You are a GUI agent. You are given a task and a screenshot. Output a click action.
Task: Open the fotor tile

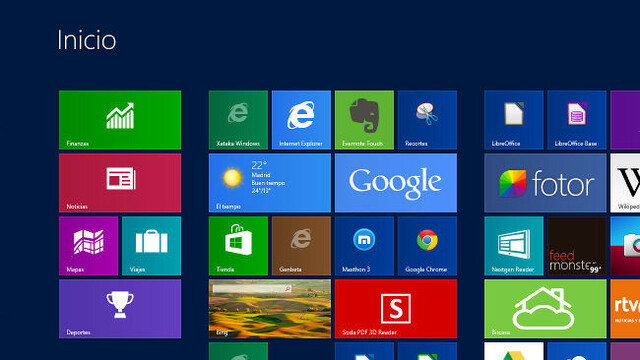click(545, 183)
